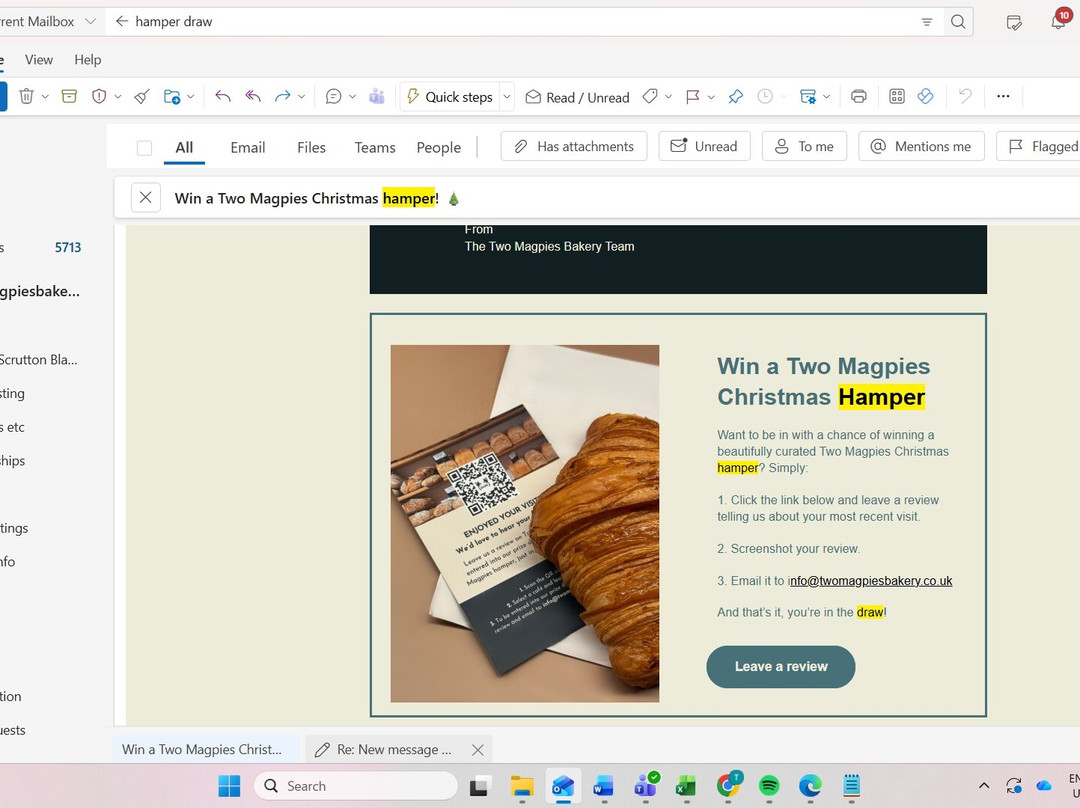Close the Re: New message draft tab
The height and width of the screenshot is (808, 1080).
pyautogui.click(x=477, y=750)
